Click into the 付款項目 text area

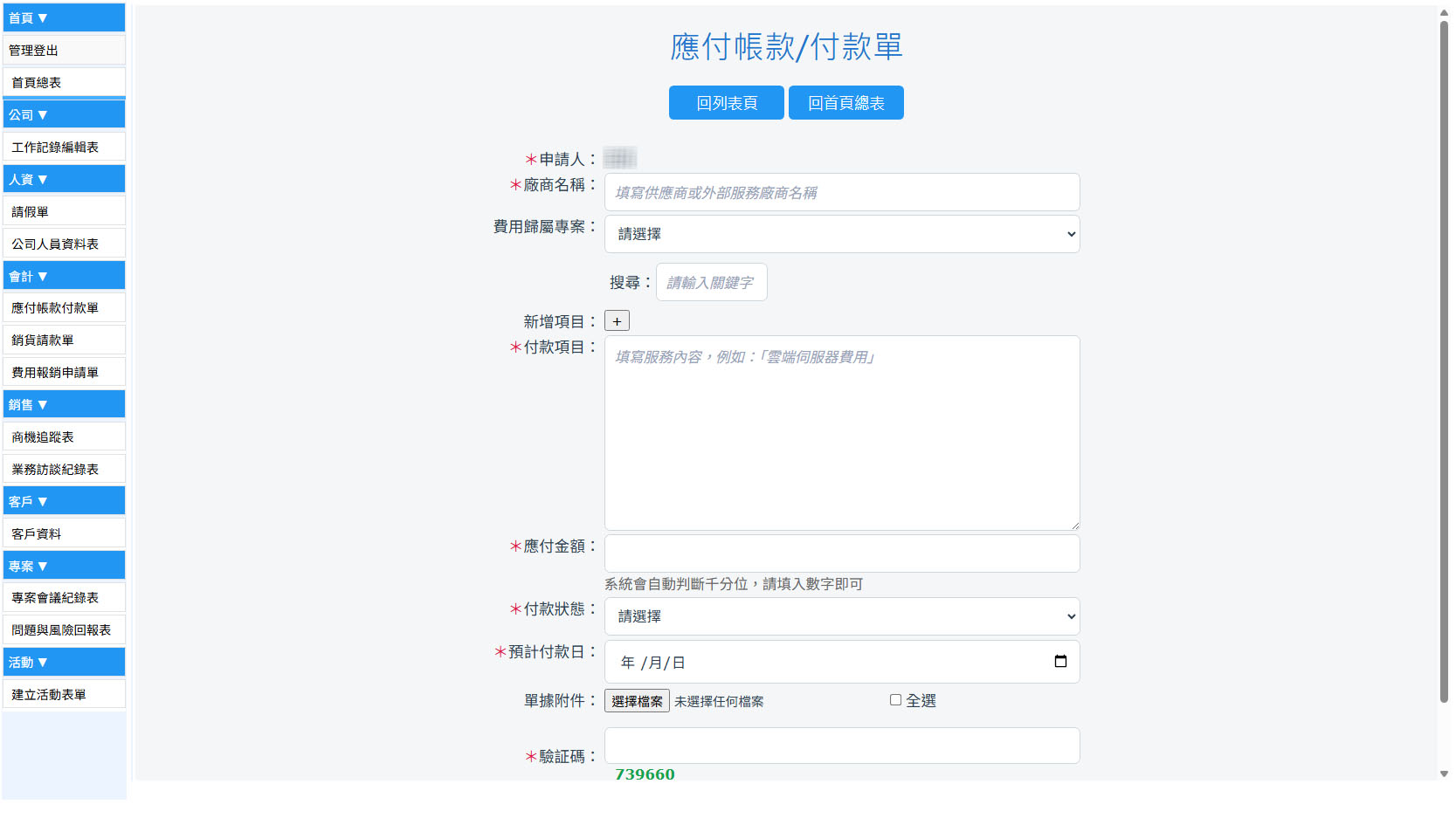point(842,433)
